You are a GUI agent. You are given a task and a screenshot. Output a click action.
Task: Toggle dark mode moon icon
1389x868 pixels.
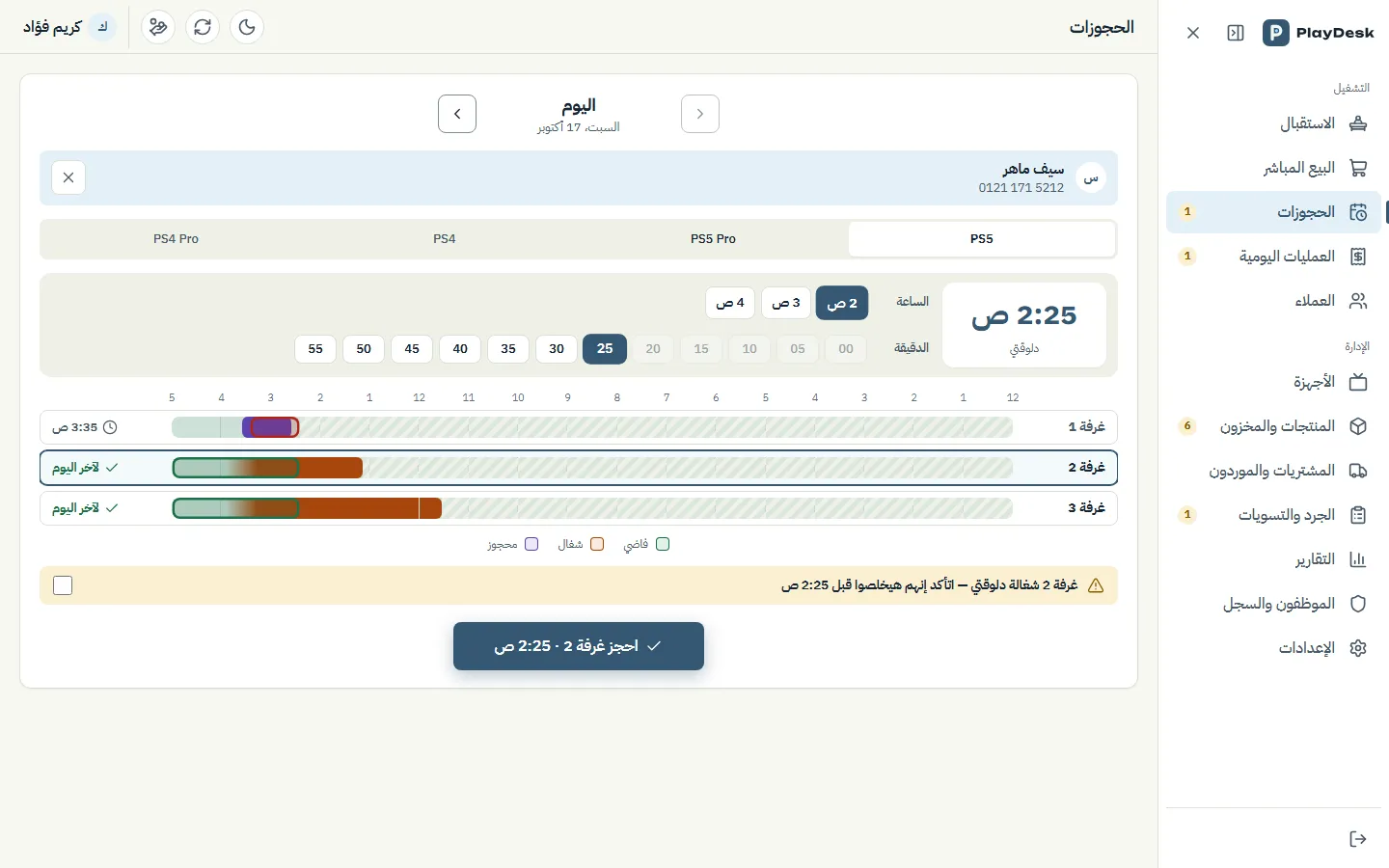click(247, 27)
